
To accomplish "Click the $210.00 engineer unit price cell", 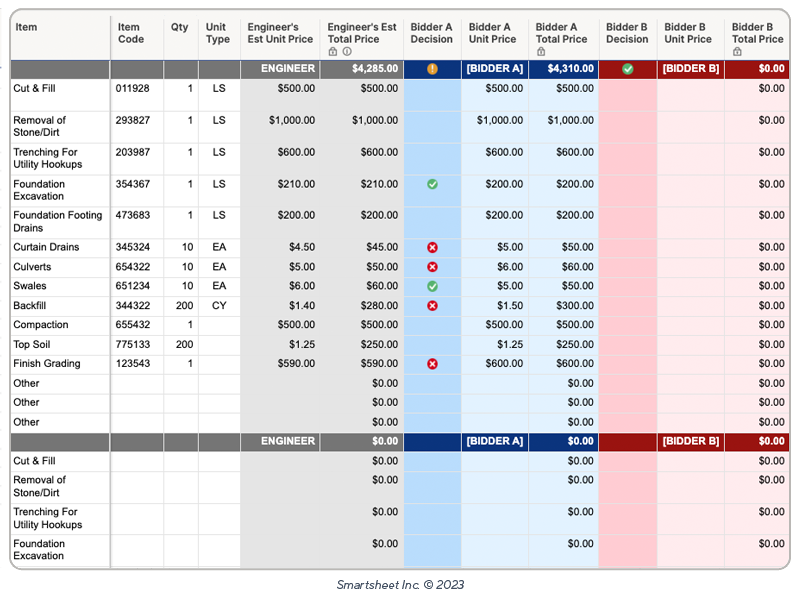I will click(280, 190).
